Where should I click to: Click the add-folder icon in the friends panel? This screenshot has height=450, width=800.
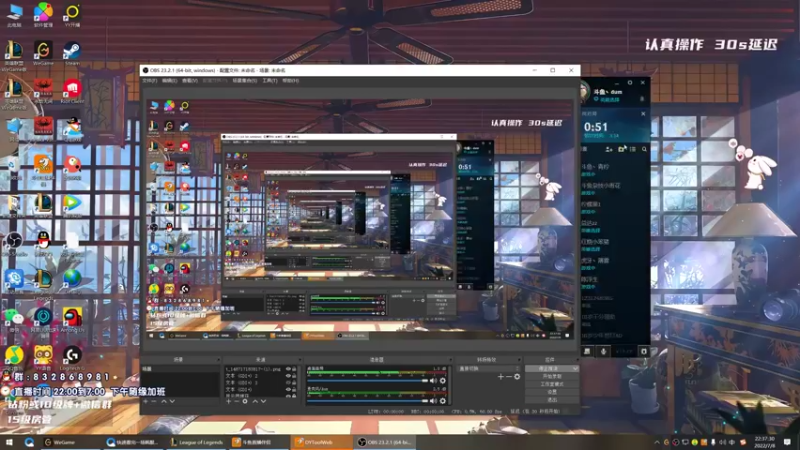click(x=621, y=149)
